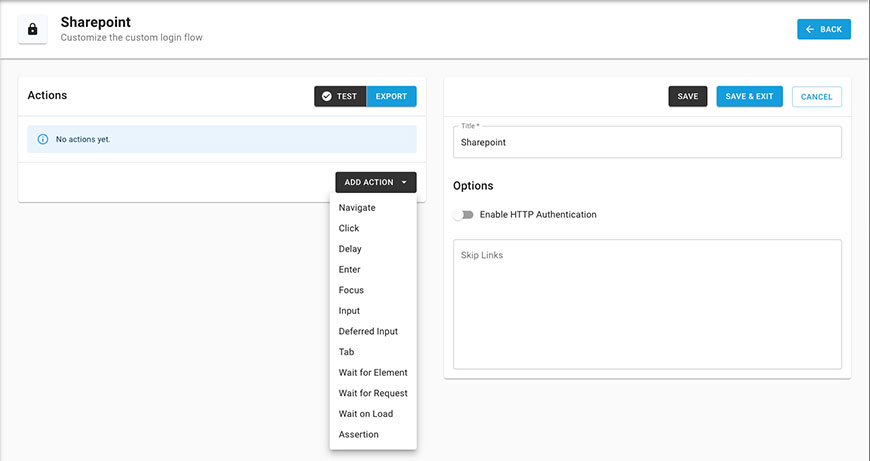Choose the Focus action entry
The image size is (870, 461).
point(351,290)
